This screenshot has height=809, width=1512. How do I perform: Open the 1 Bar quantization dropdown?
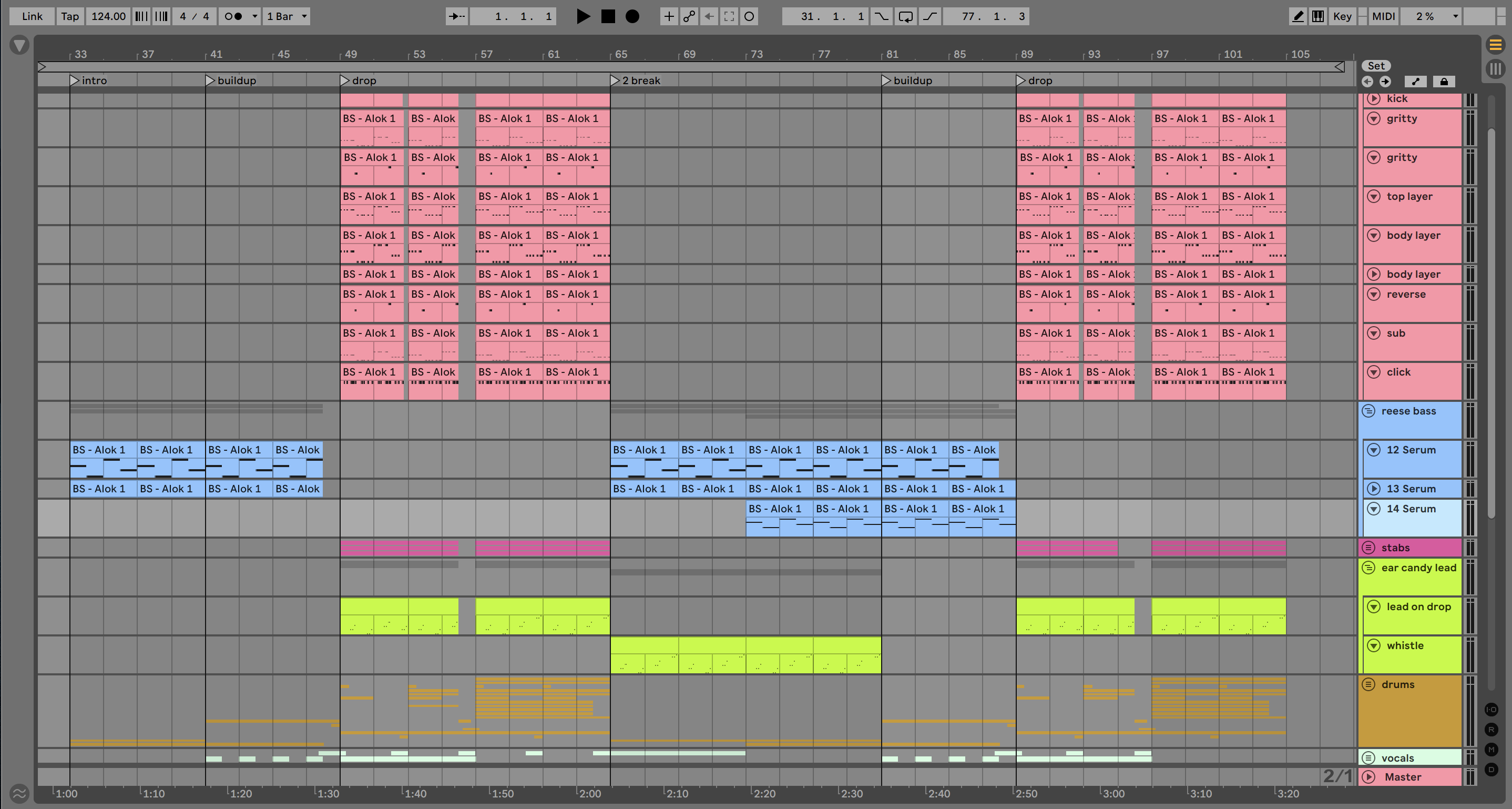click(287, 16)
